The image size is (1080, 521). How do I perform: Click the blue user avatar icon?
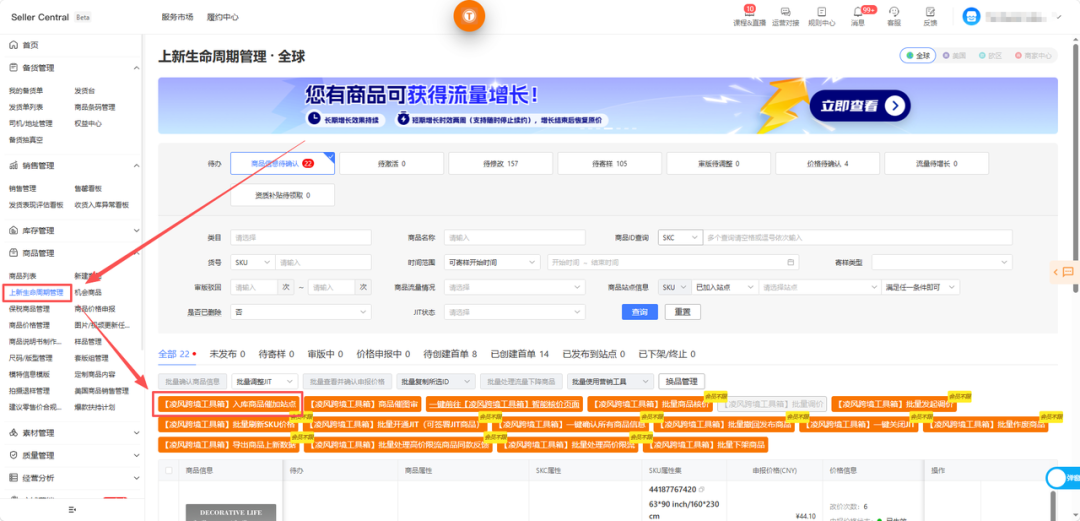[x=971, y=17]
